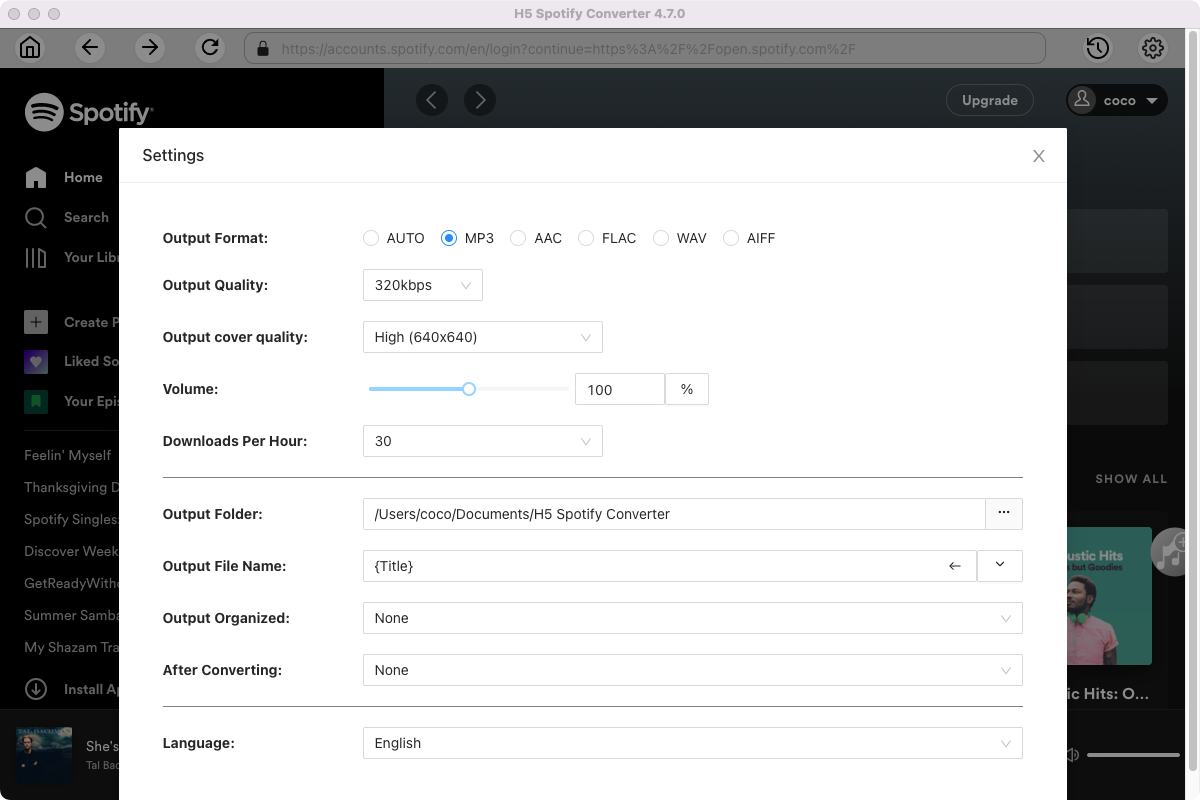Go to the converter home page icon
1200x800 pixels.
(x=31, y=47)
